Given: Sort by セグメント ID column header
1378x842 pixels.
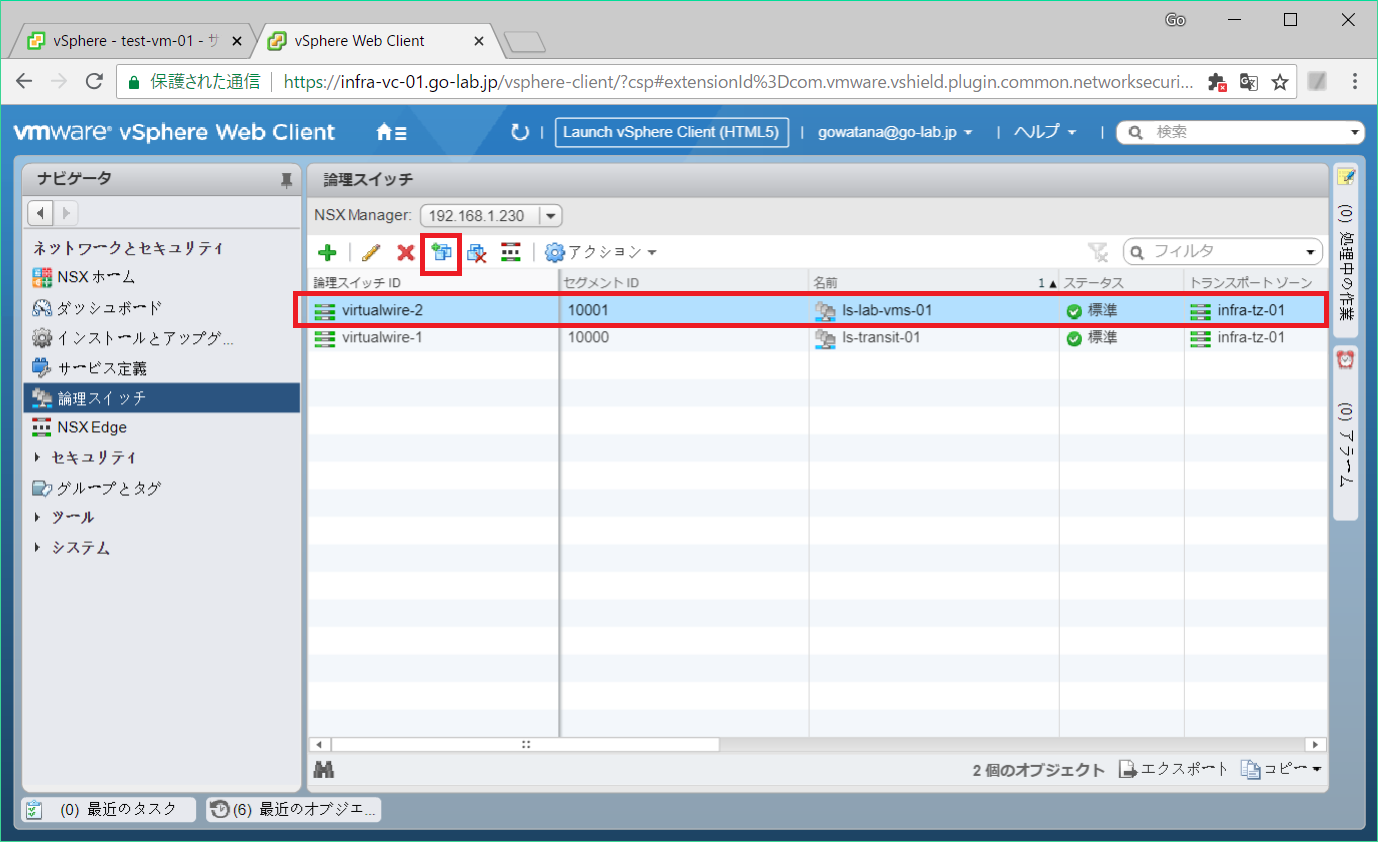Looking at the screenshot, I should click(x=684, y=283).
